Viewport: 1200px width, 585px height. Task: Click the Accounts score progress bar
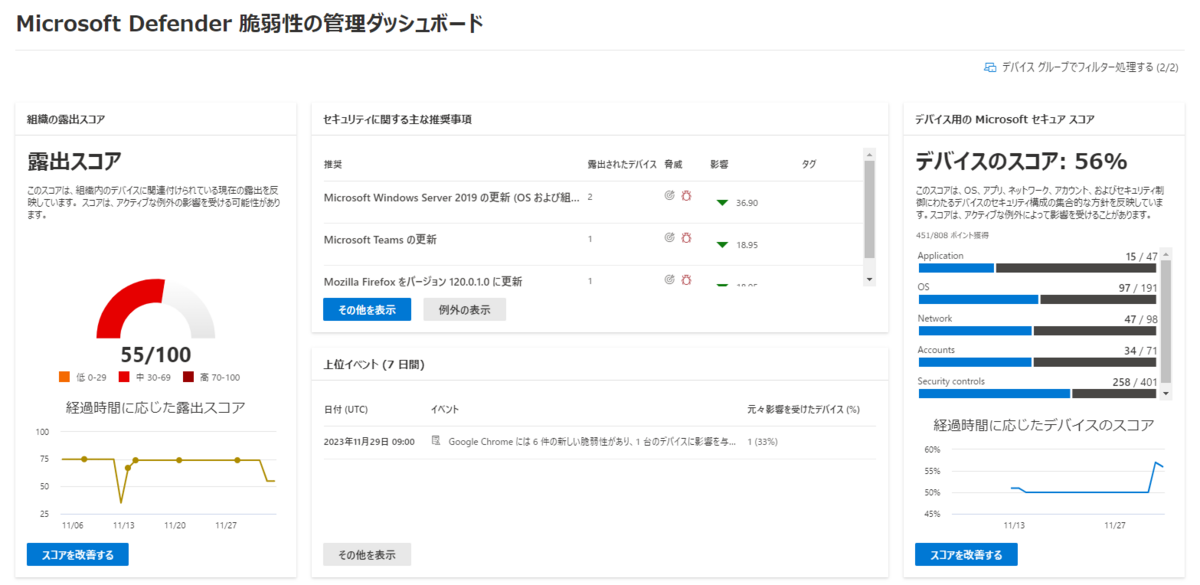[1037, 362]
